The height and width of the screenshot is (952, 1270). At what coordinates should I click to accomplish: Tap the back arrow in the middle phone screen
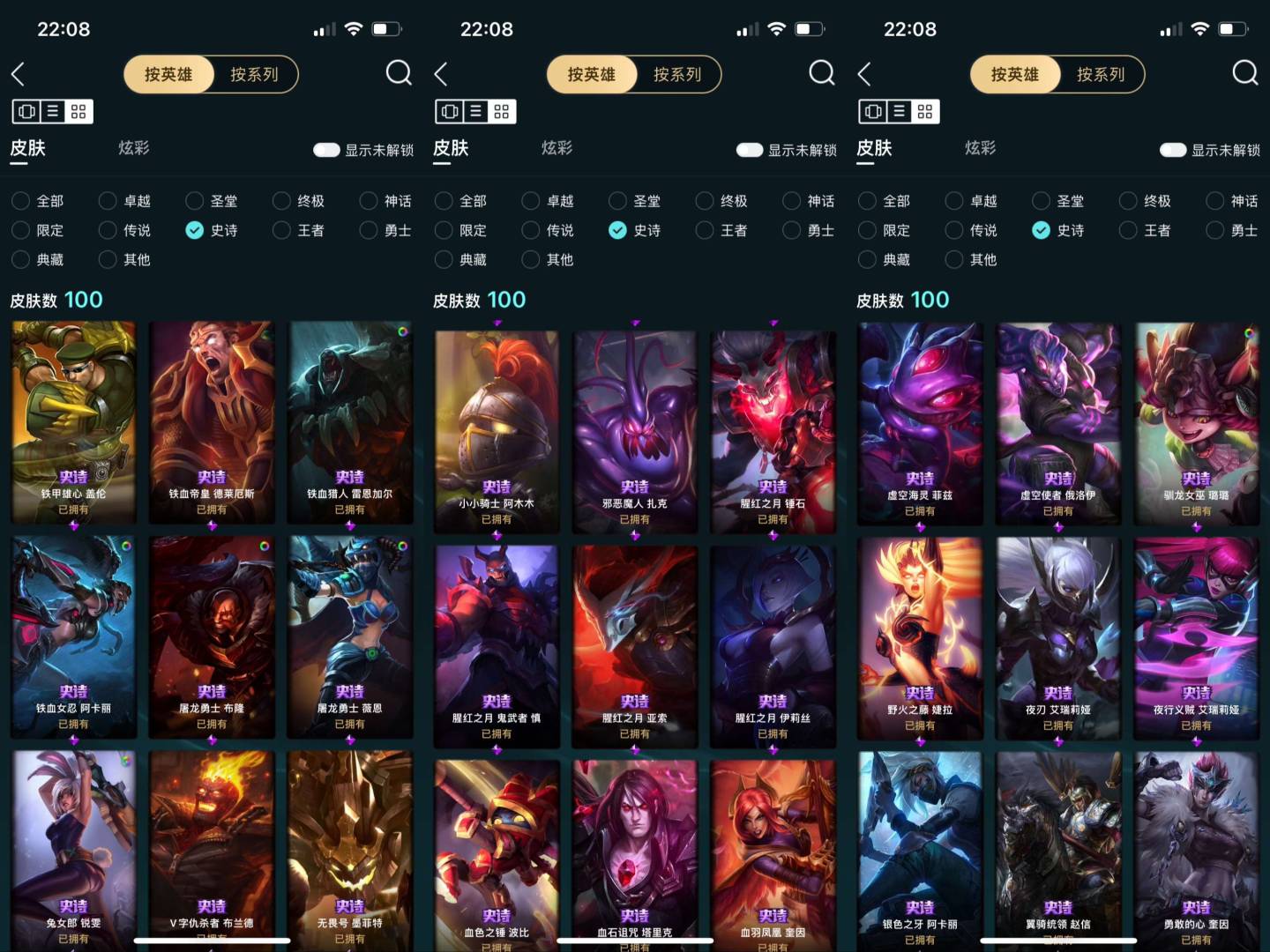tap(441, 74)
